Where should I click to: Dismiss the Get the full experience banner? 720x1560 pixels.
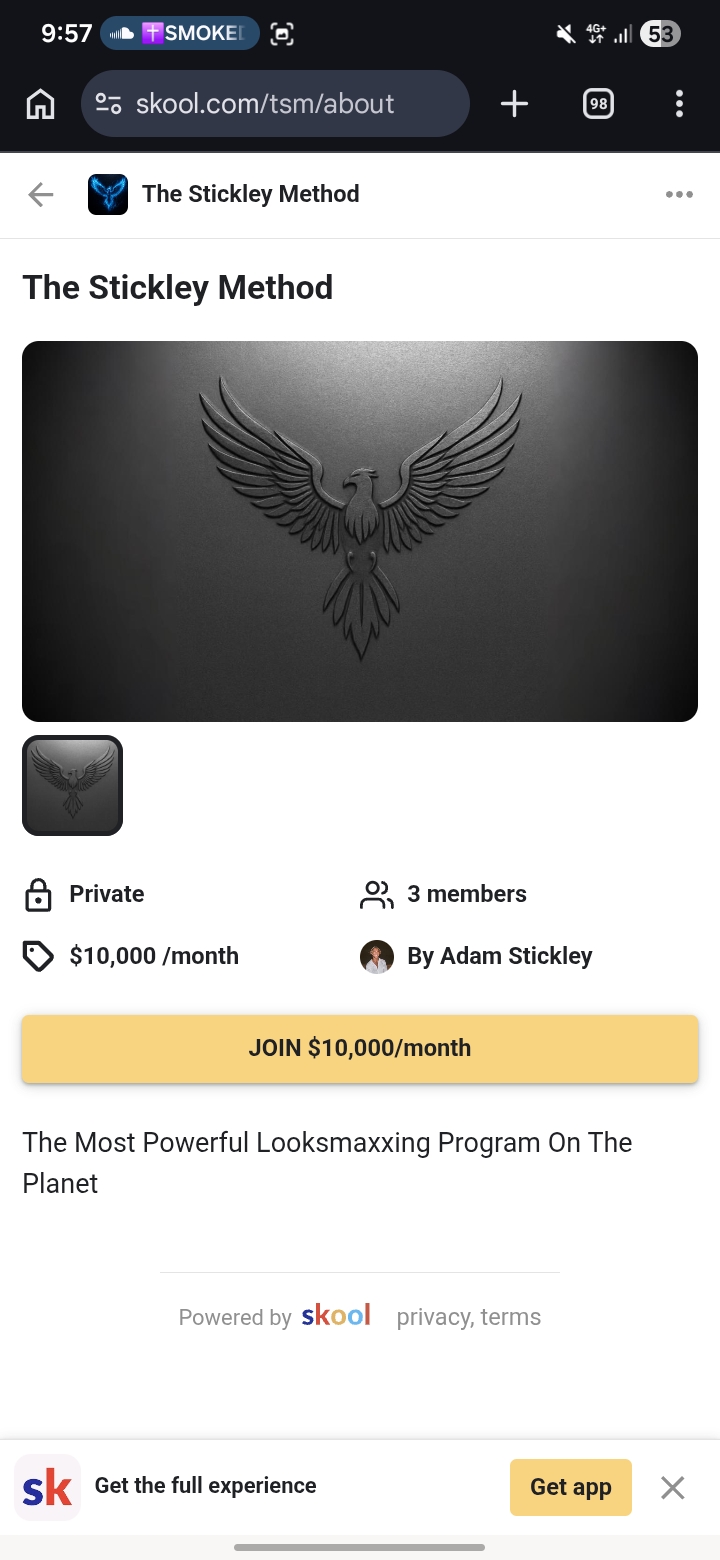coord(673,1487)
